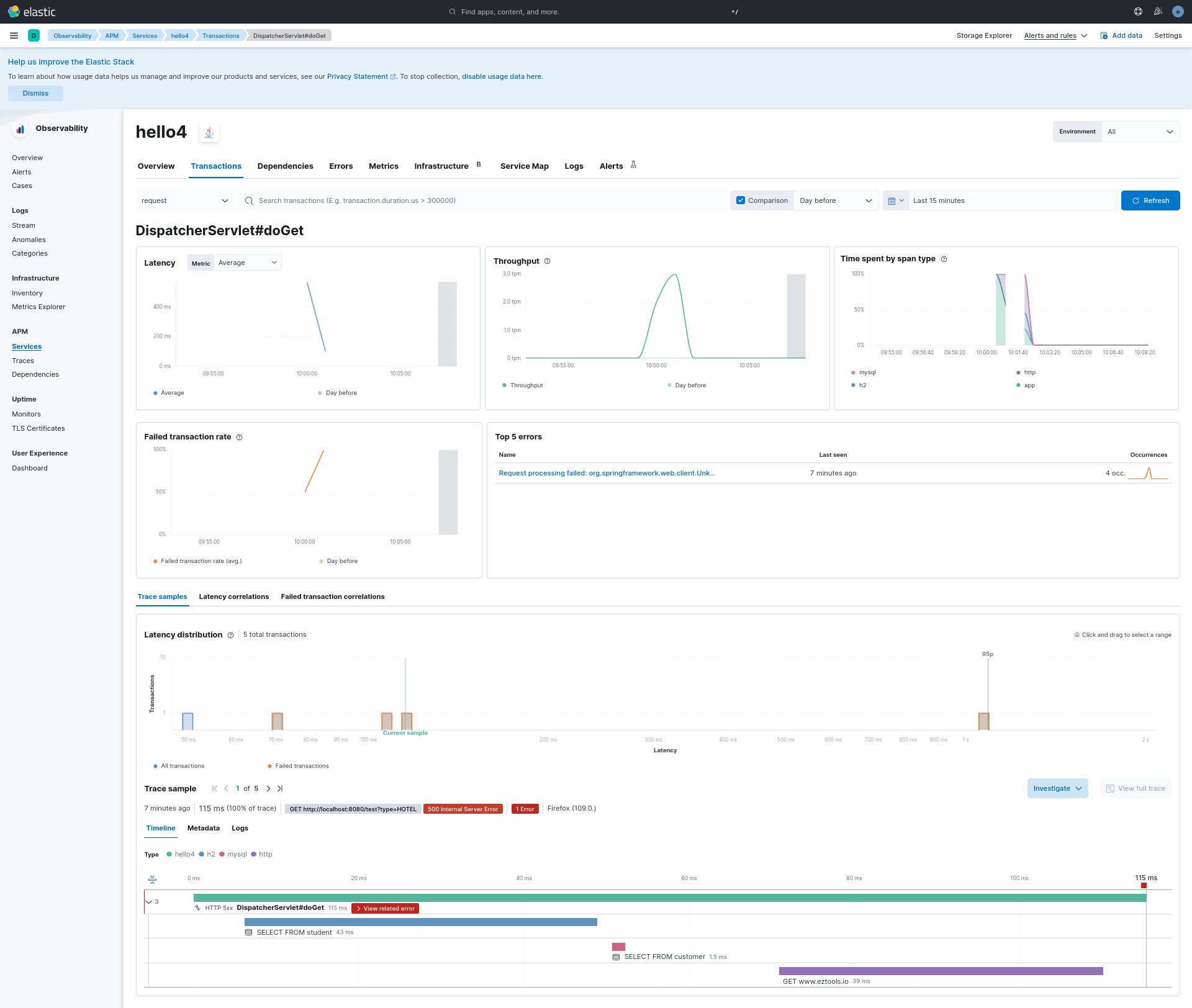Jump to last trace sample

(x=280, y=789)
